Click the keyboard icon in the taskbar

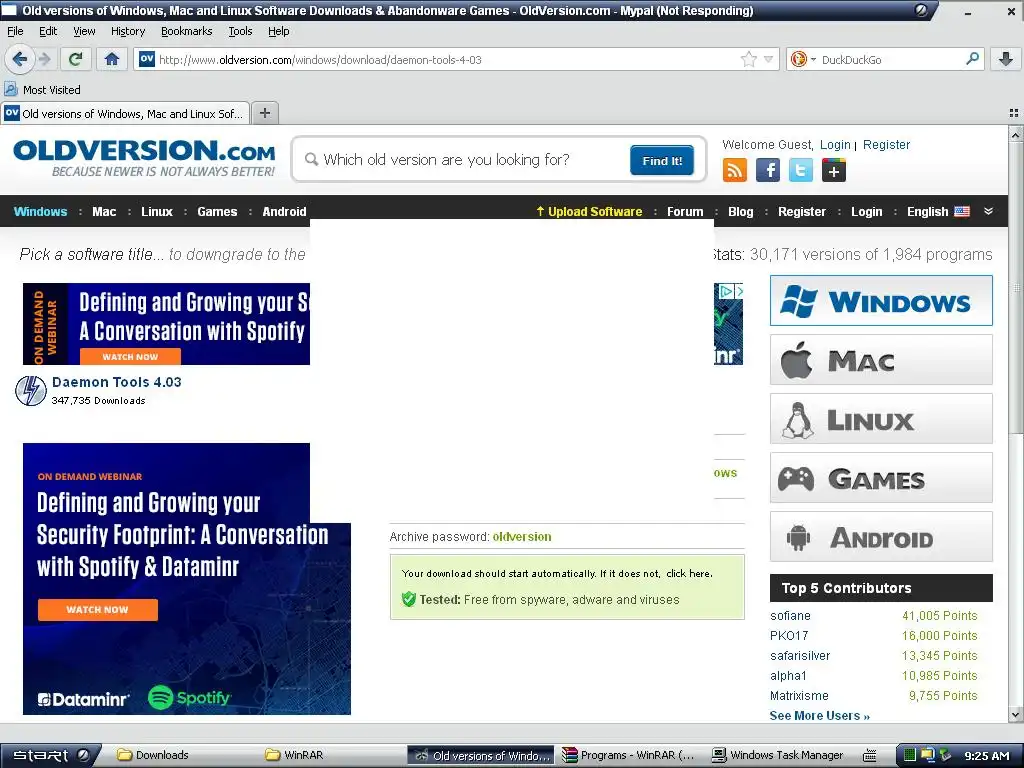click(x=869, y=756)
